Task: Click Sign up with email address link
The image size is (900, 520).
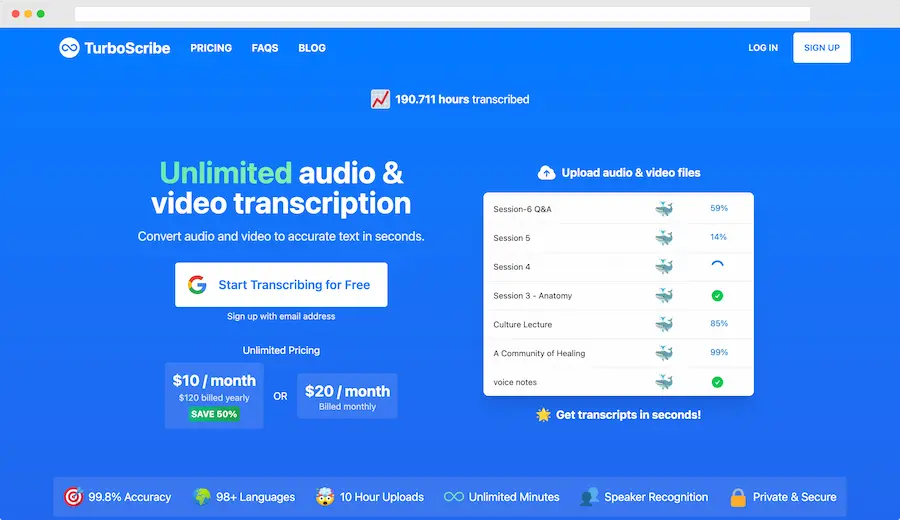Action: click(x=281, y=316)
